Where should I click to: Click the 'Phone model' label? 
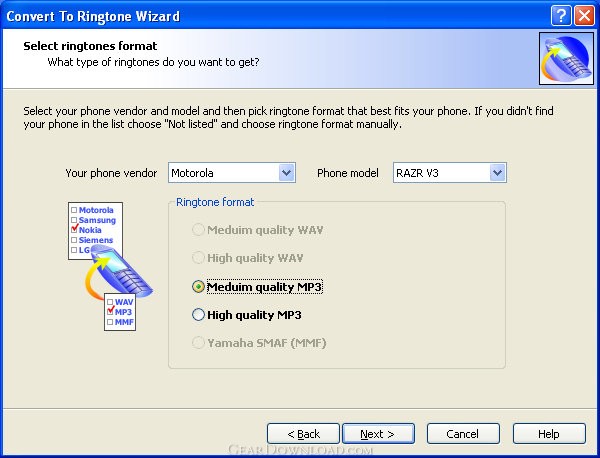tap(348, 173)
